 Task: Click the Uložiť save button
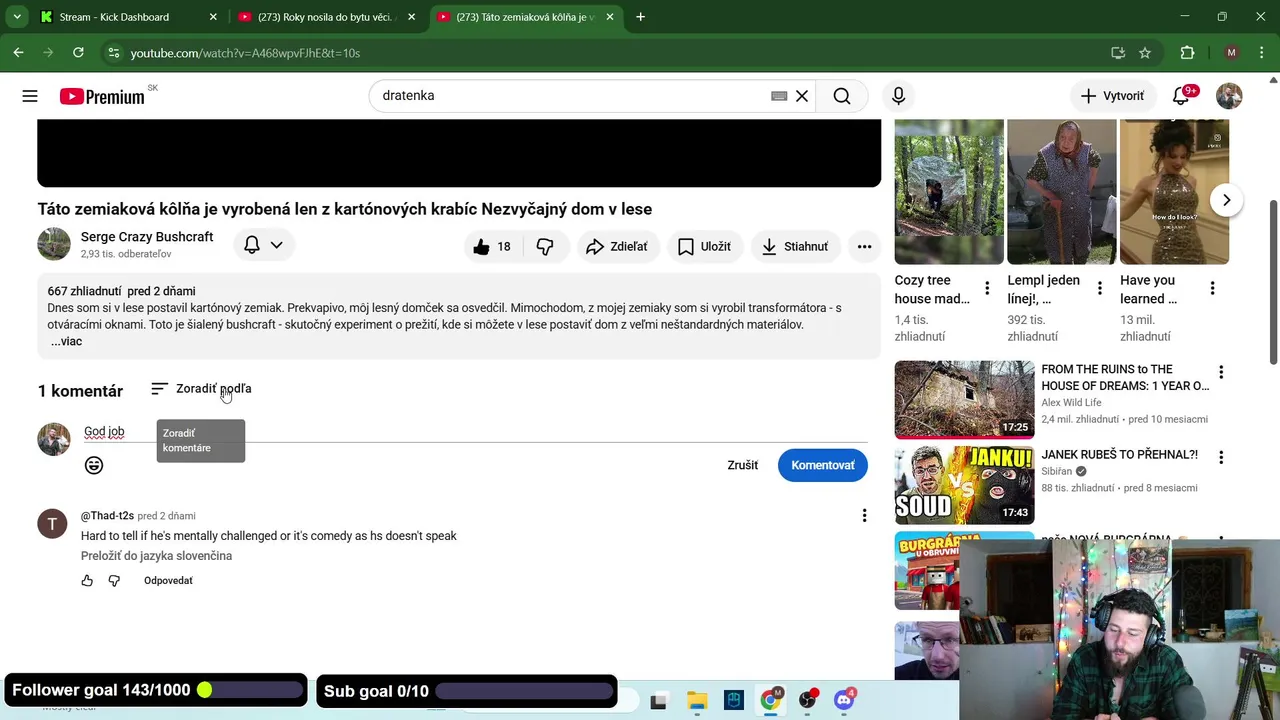coord(705,246)
